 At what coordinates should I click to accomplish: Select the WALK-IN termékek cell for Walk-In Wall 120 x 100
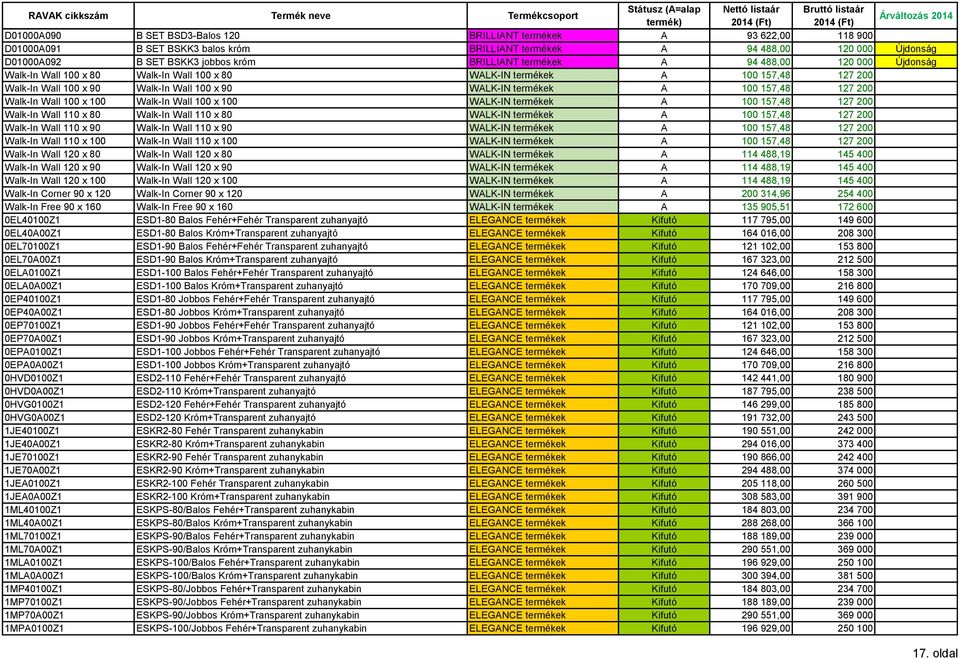click(x=542, y=181)
